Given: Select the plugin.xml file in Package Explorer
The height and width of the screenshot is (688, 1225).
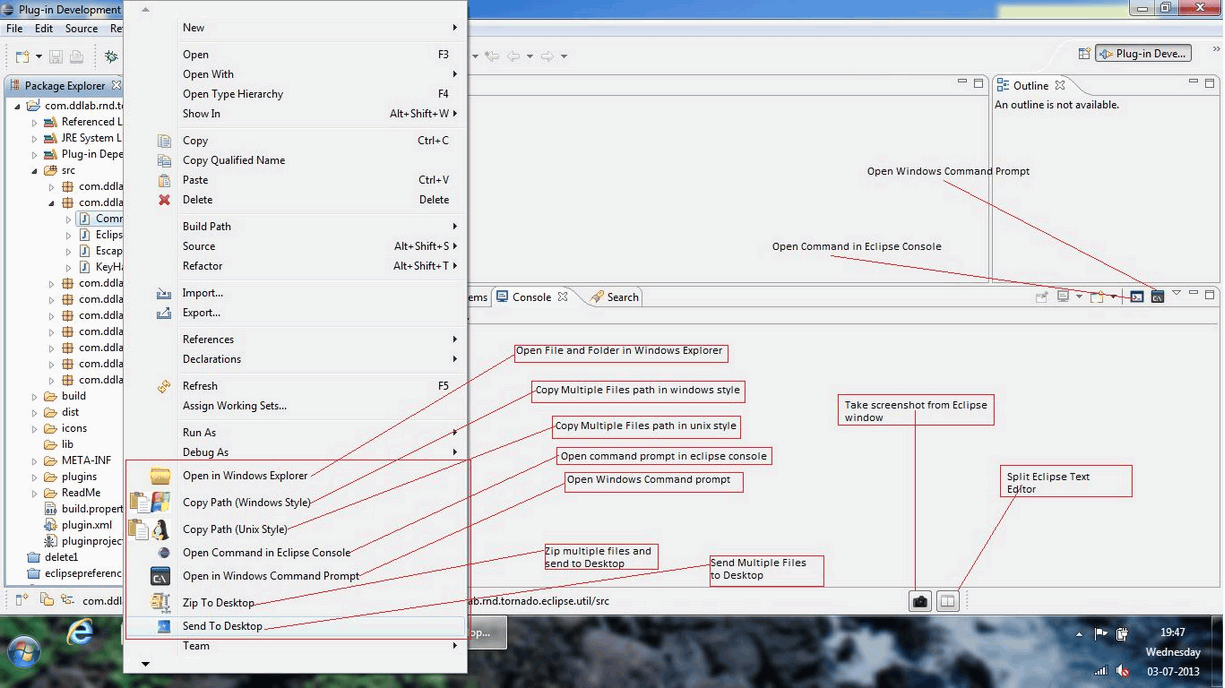Looking at the screenshot, I should [77, 525].
